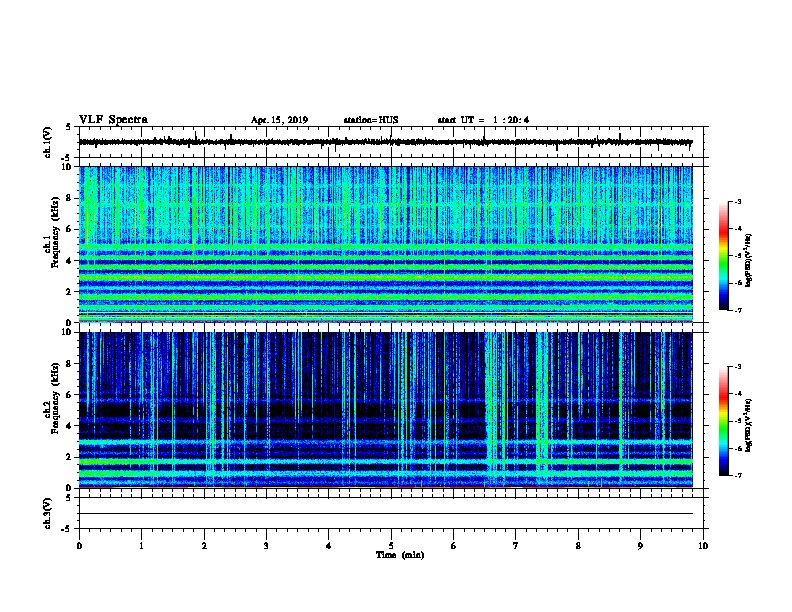Click the ch.2 spectrogram panel
Image resolution: width=792 pixels, height=612 pixels.
click(x=385, y=410)
